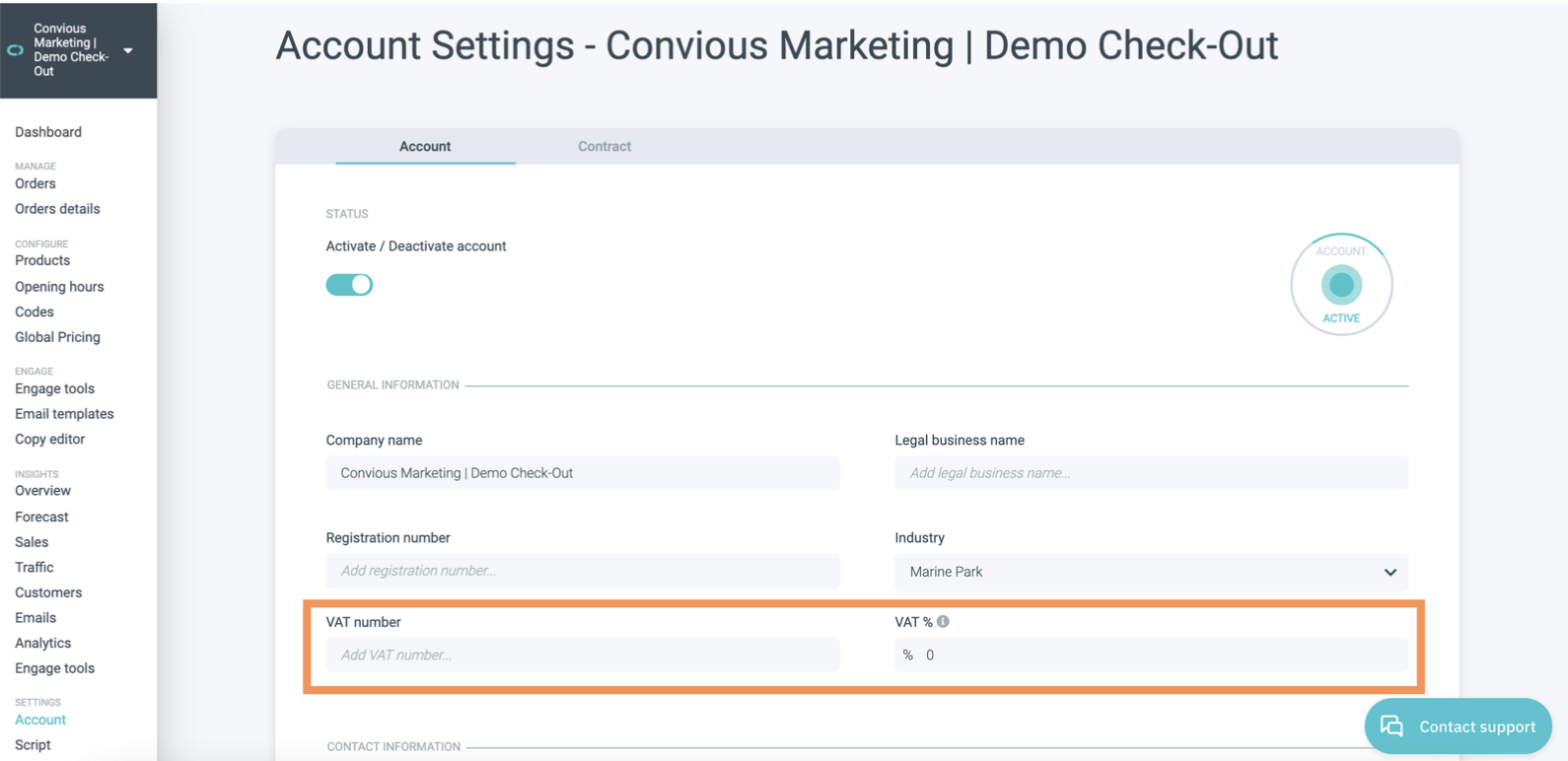The image size is (1568, 761).
Task: Click the Contact support button
Action: (1458, 726)
